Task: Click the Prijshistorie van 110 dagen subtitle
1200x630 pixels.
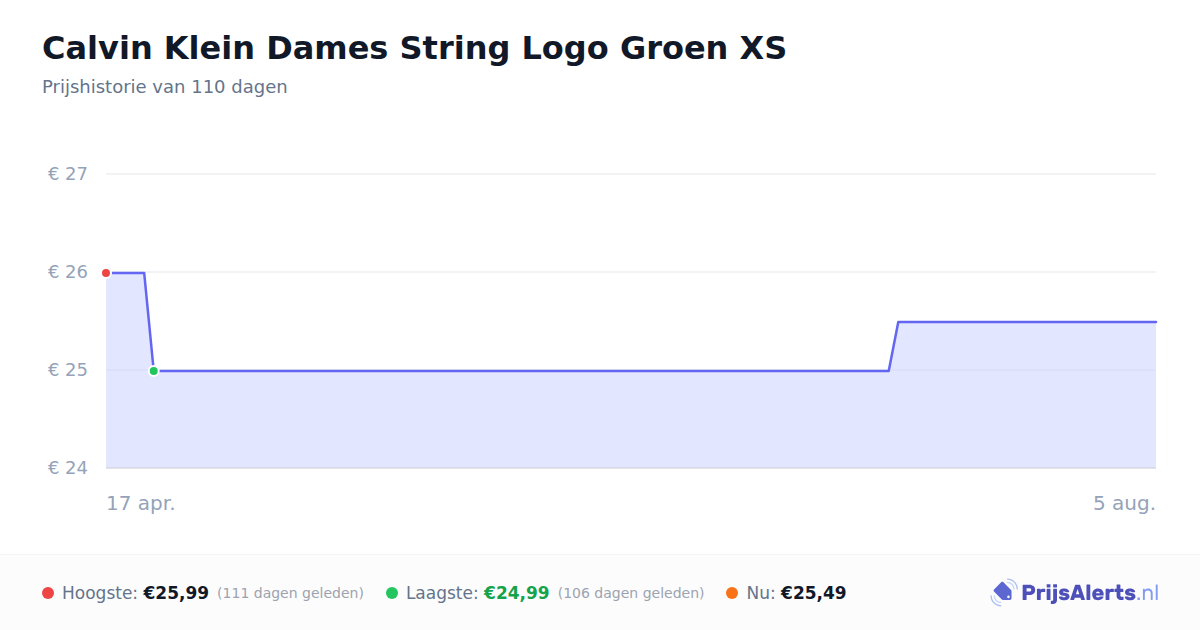Action: tap(165, 87)
